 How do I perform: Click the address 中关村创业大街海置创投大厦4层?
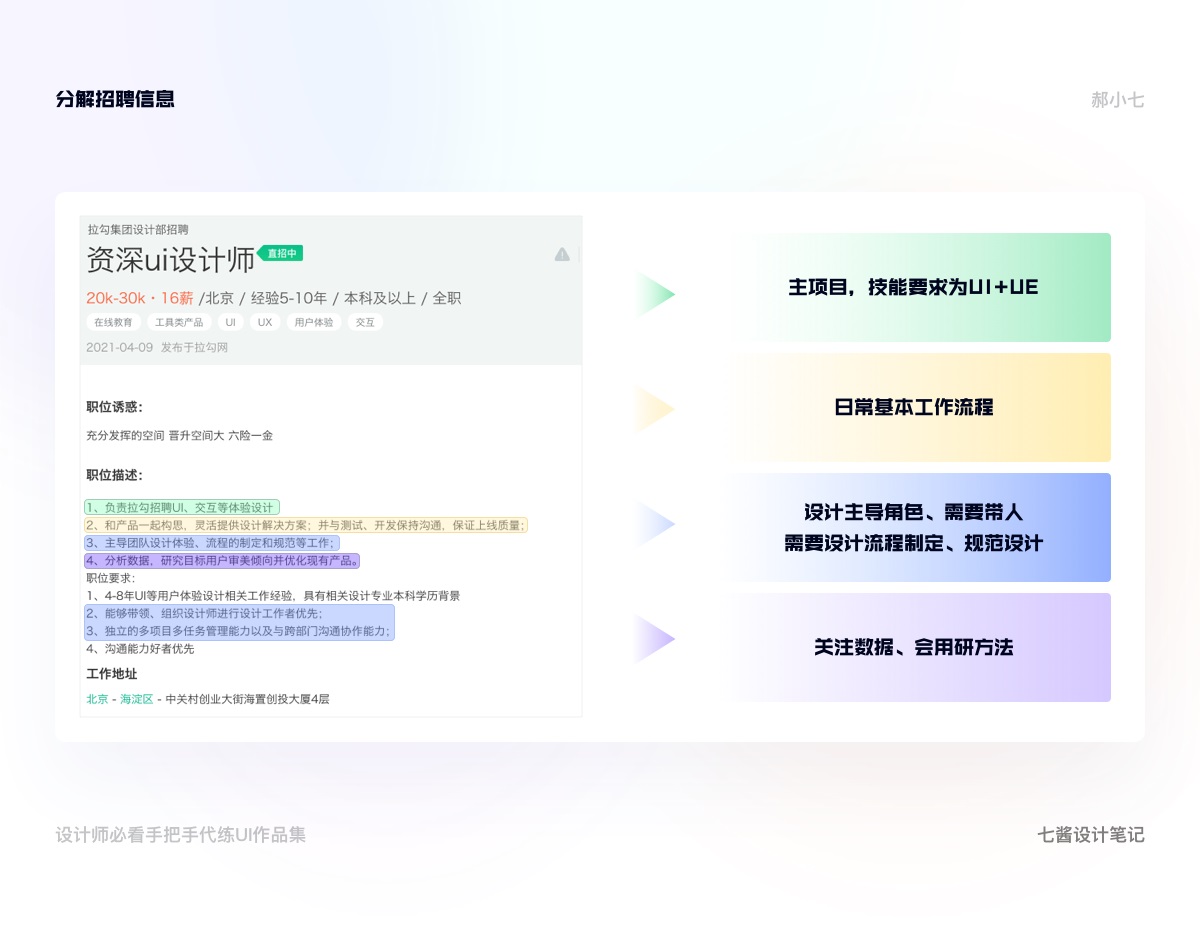(x=247, y=699)
